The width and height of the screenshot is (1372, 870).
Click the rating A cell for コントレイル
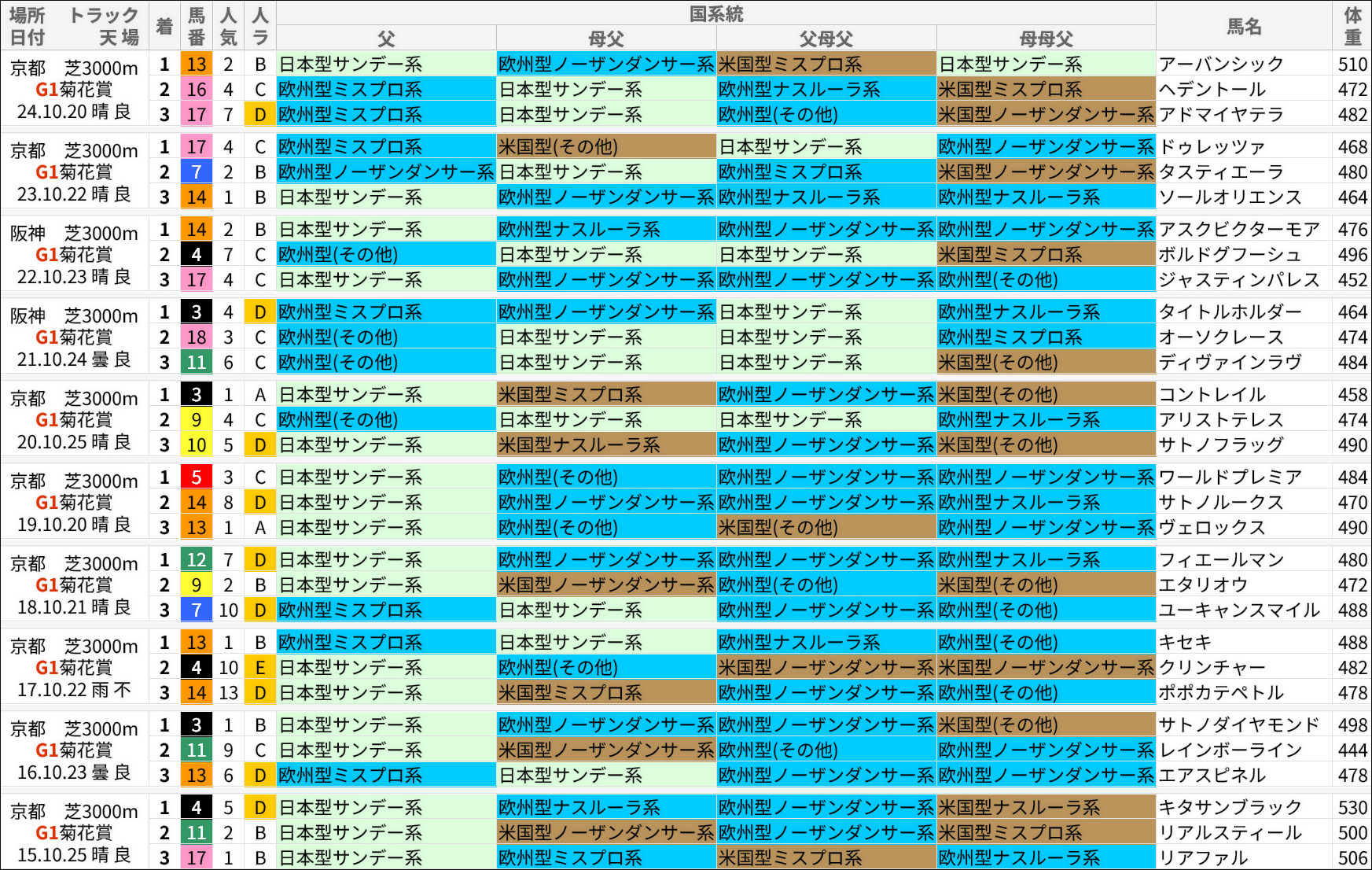click(259, 394)
